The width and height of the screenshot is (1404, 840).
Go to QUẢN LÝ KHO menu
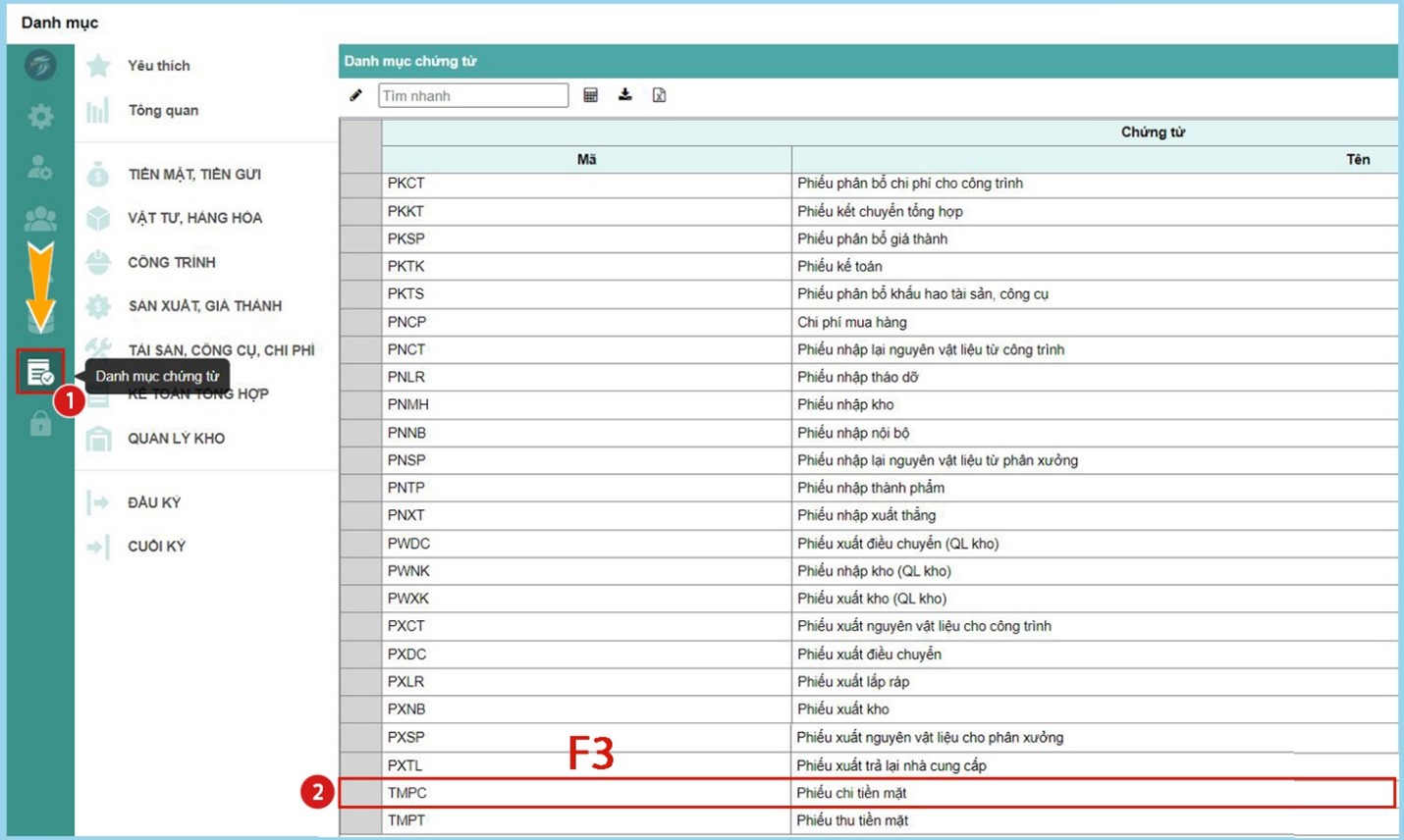tap(176, 439)
